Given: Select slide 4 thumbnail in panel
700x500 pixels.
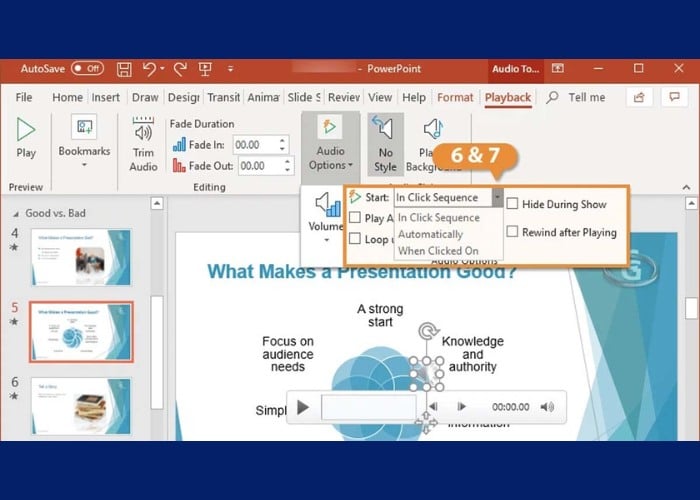Looking at the screenshot, I should click(80, 256).
